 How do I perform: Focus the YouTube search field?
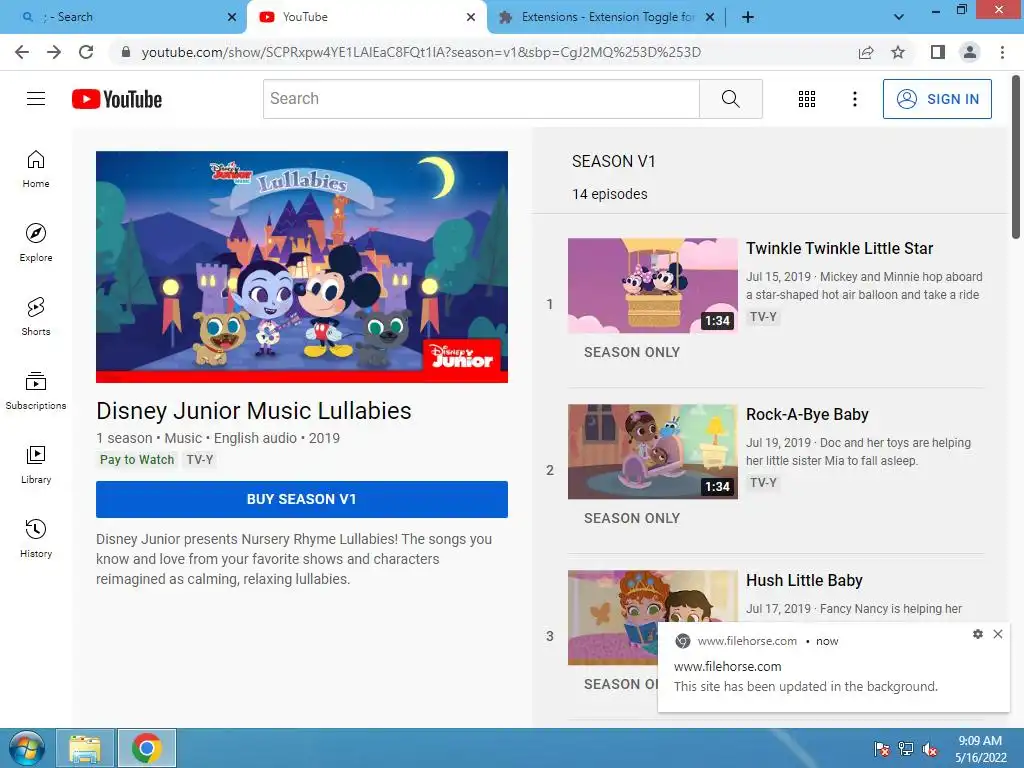[481, 99]
